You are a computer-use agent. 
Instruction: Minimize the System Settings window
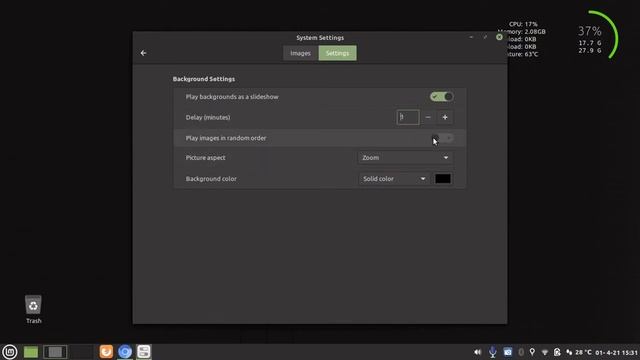point(471,37)
